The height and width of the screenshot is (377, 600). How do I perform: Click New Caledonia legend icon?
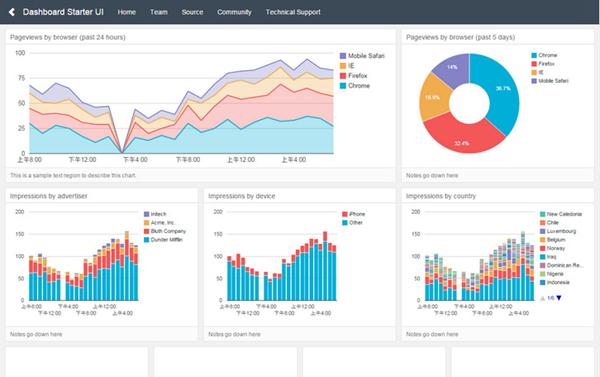pyautogui.click(x=543, y=214)
